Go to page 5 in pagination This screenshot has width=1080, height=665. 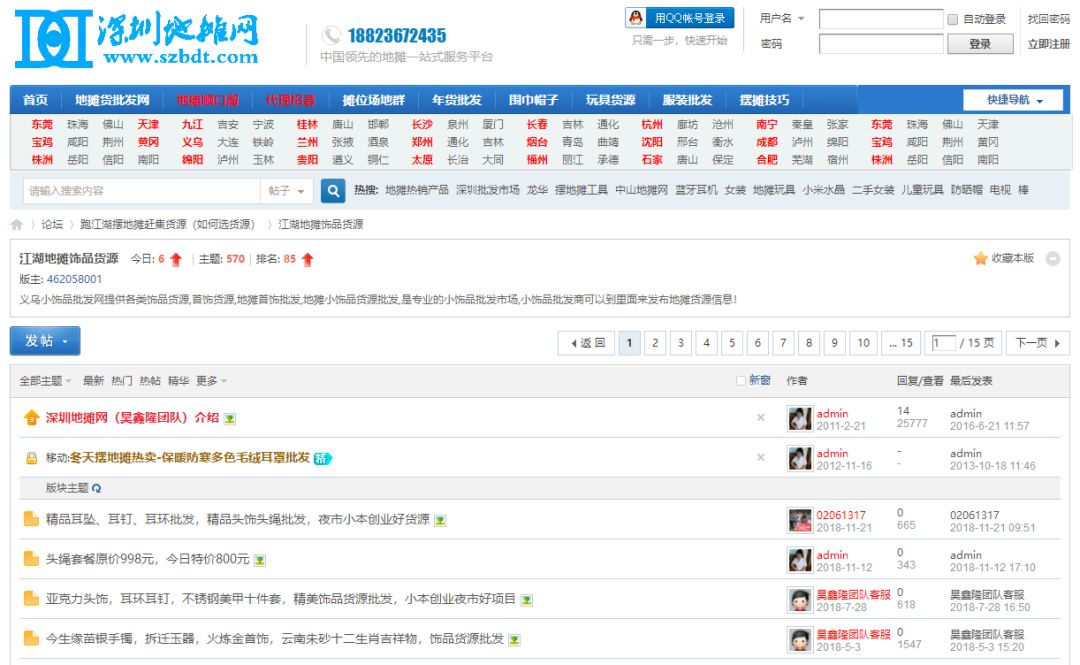pyautogui.click(x=732, y=343)
